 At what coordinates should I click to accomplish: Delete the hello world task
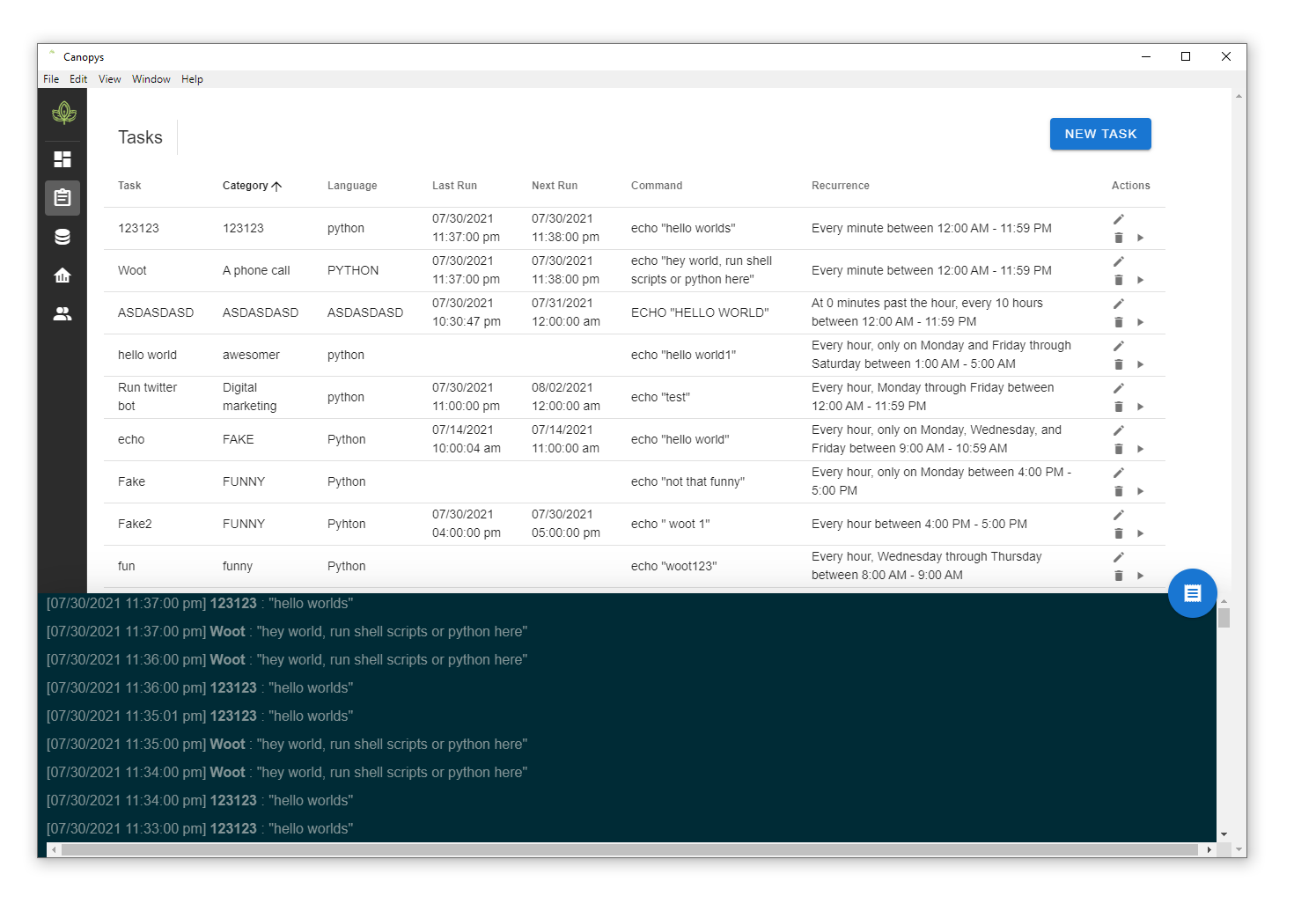1119,364
